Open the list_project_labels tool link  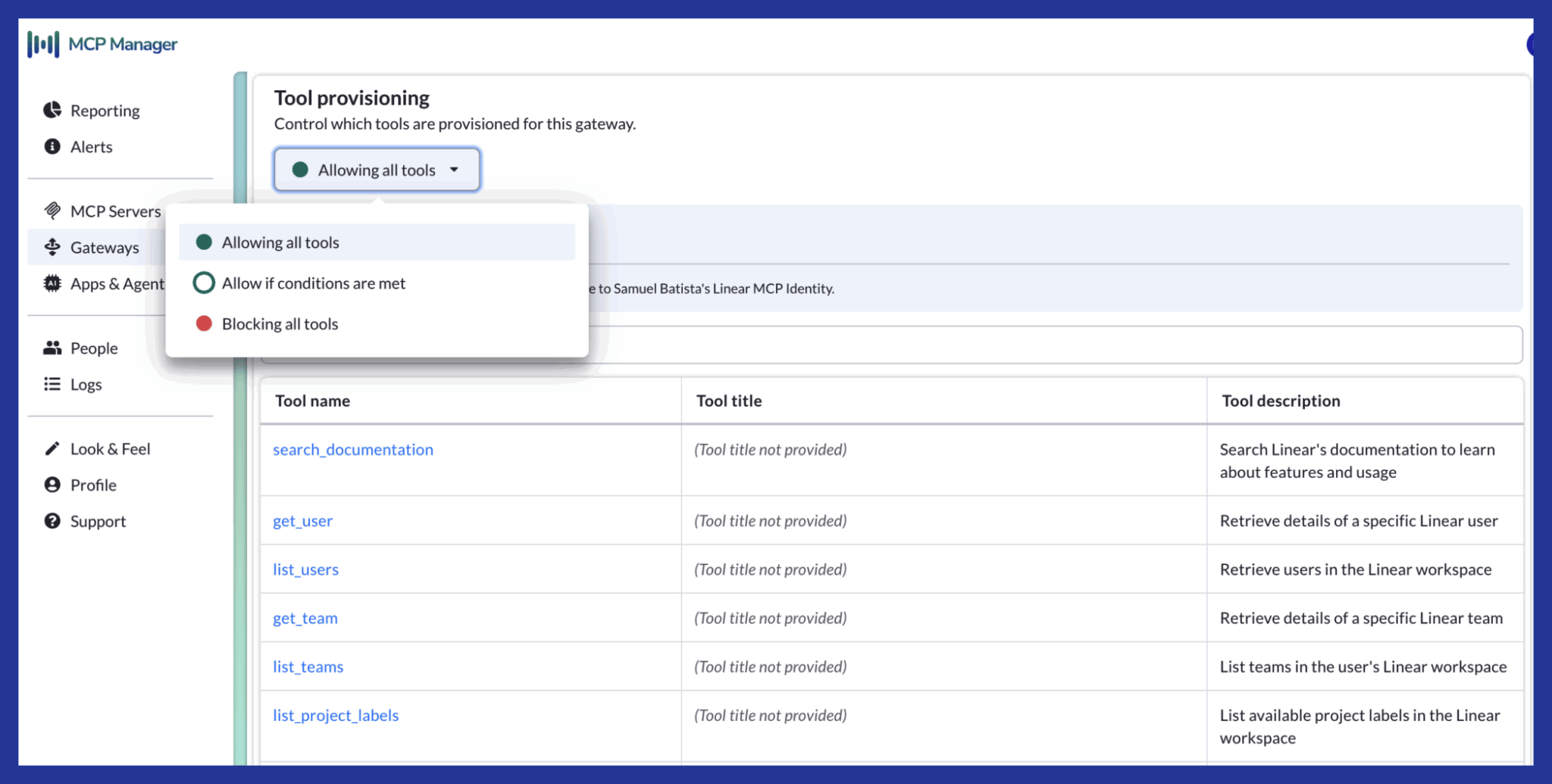[336, 715]
